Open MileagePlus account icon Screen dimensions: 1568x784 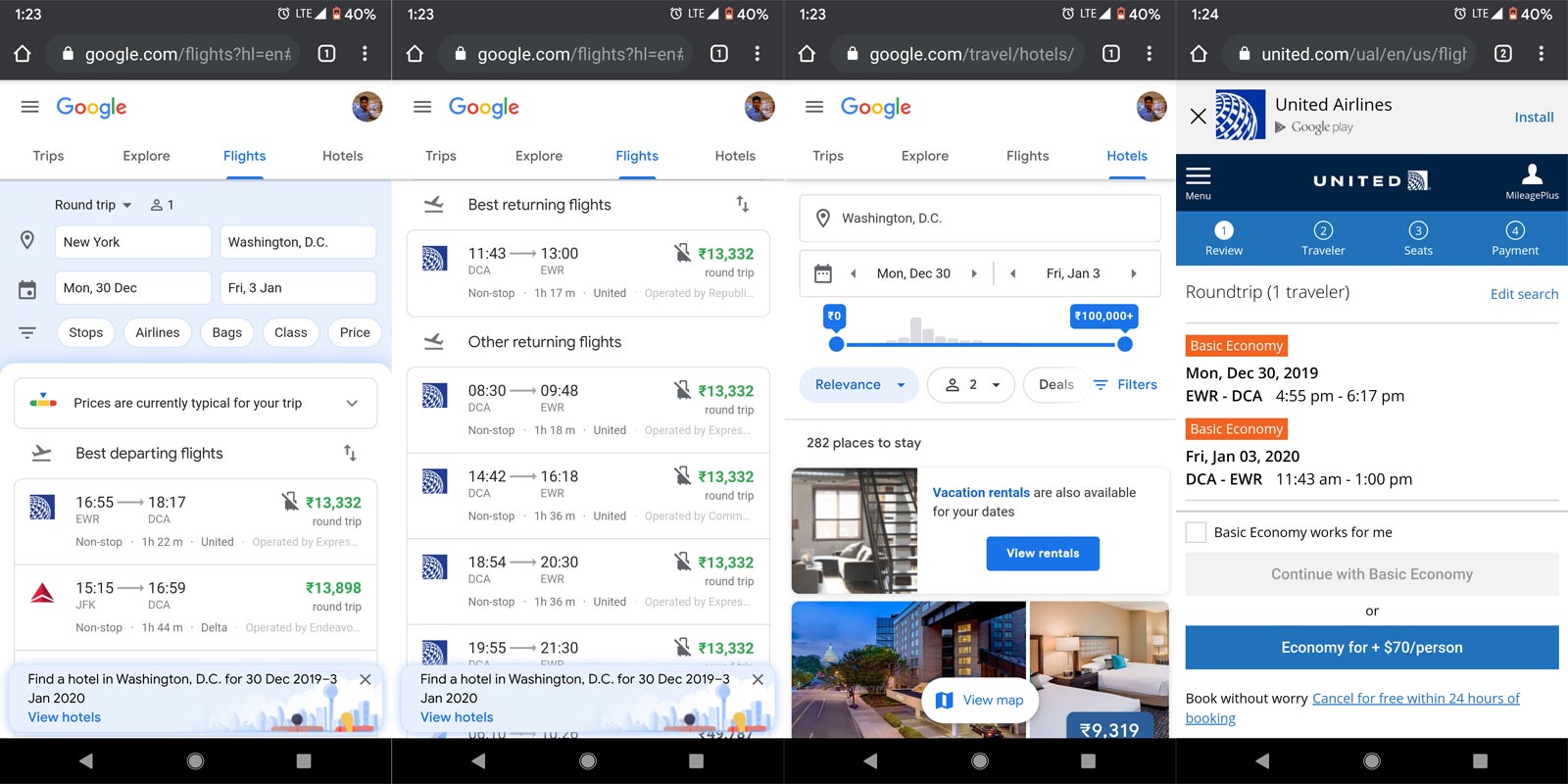pos(1532,182)
